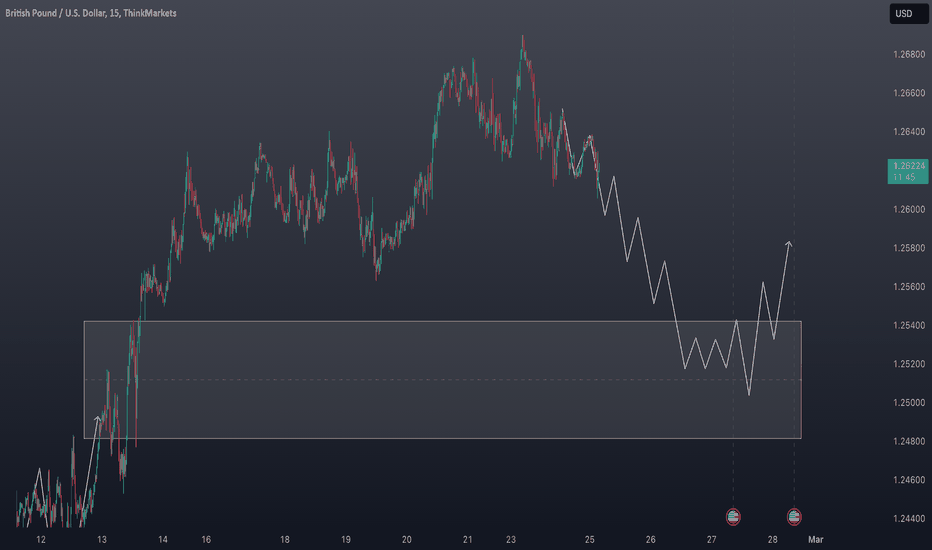Click date label 16 on time axis
This screenshot has width=932, height=550.
[x=206, y=540]
